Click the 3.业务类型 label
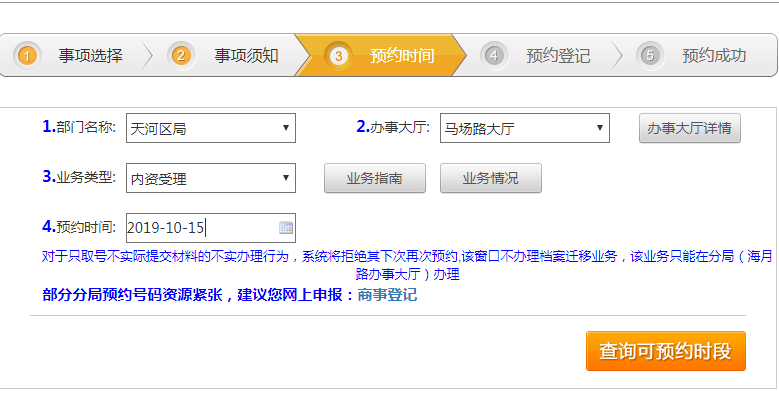Image resolution: width=779 pixels, height=412 pixels. (x=79, y=177)
